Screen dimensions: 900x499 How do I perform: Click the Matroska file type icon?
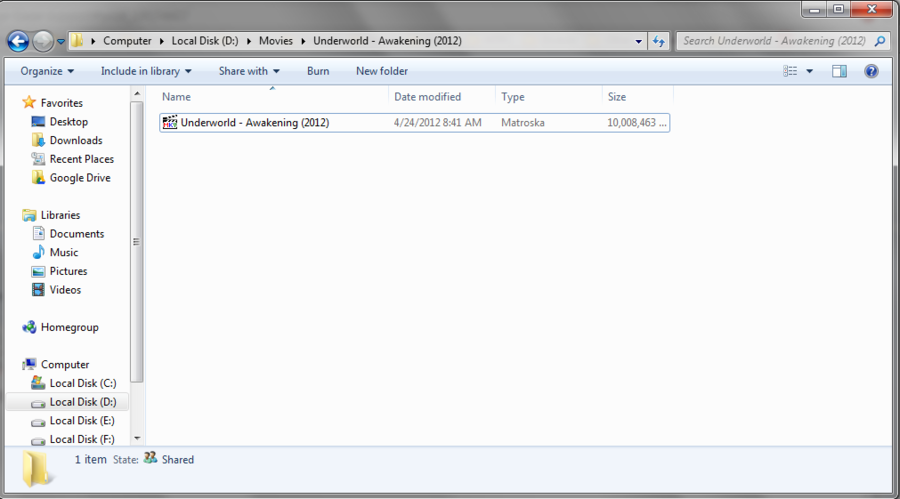point(169,122)
